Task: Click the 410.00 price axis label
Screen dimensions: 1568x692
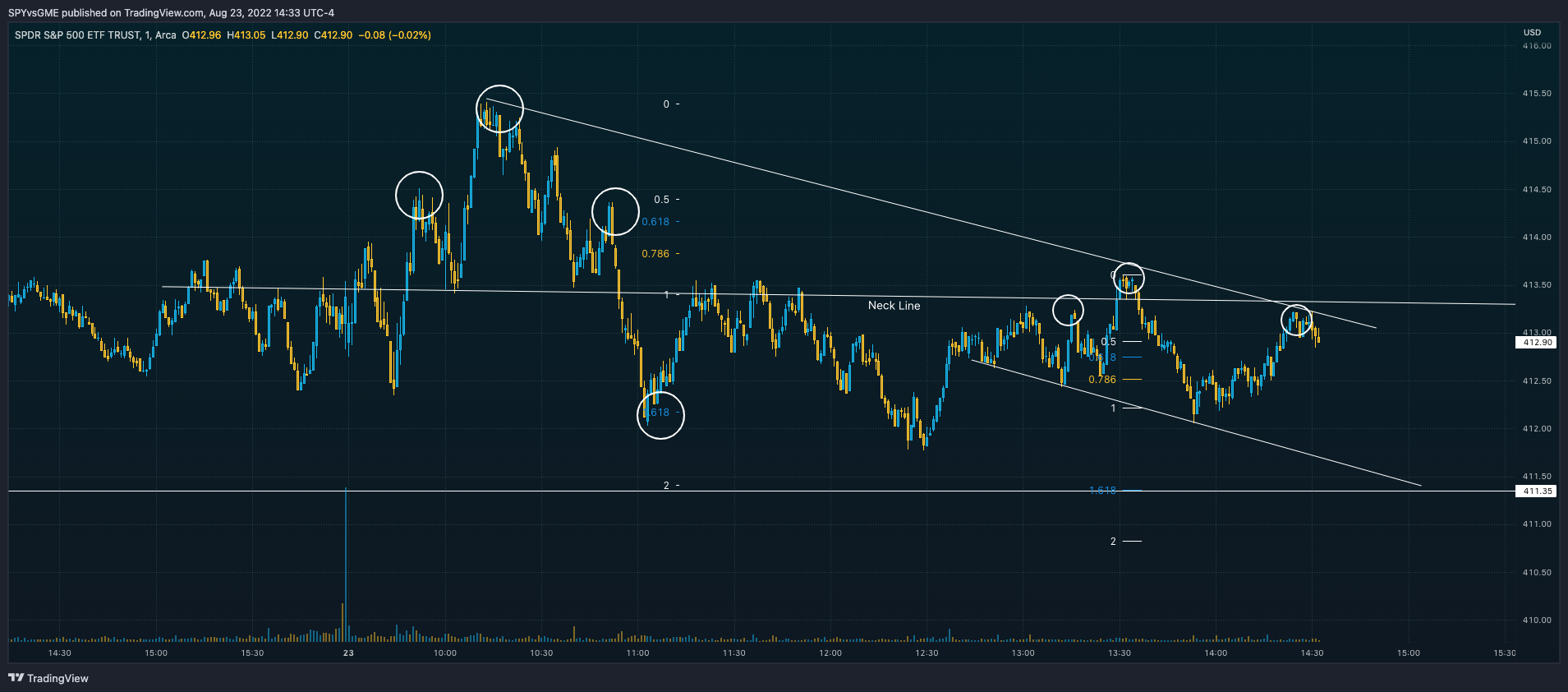Action: click(1537, 620)
